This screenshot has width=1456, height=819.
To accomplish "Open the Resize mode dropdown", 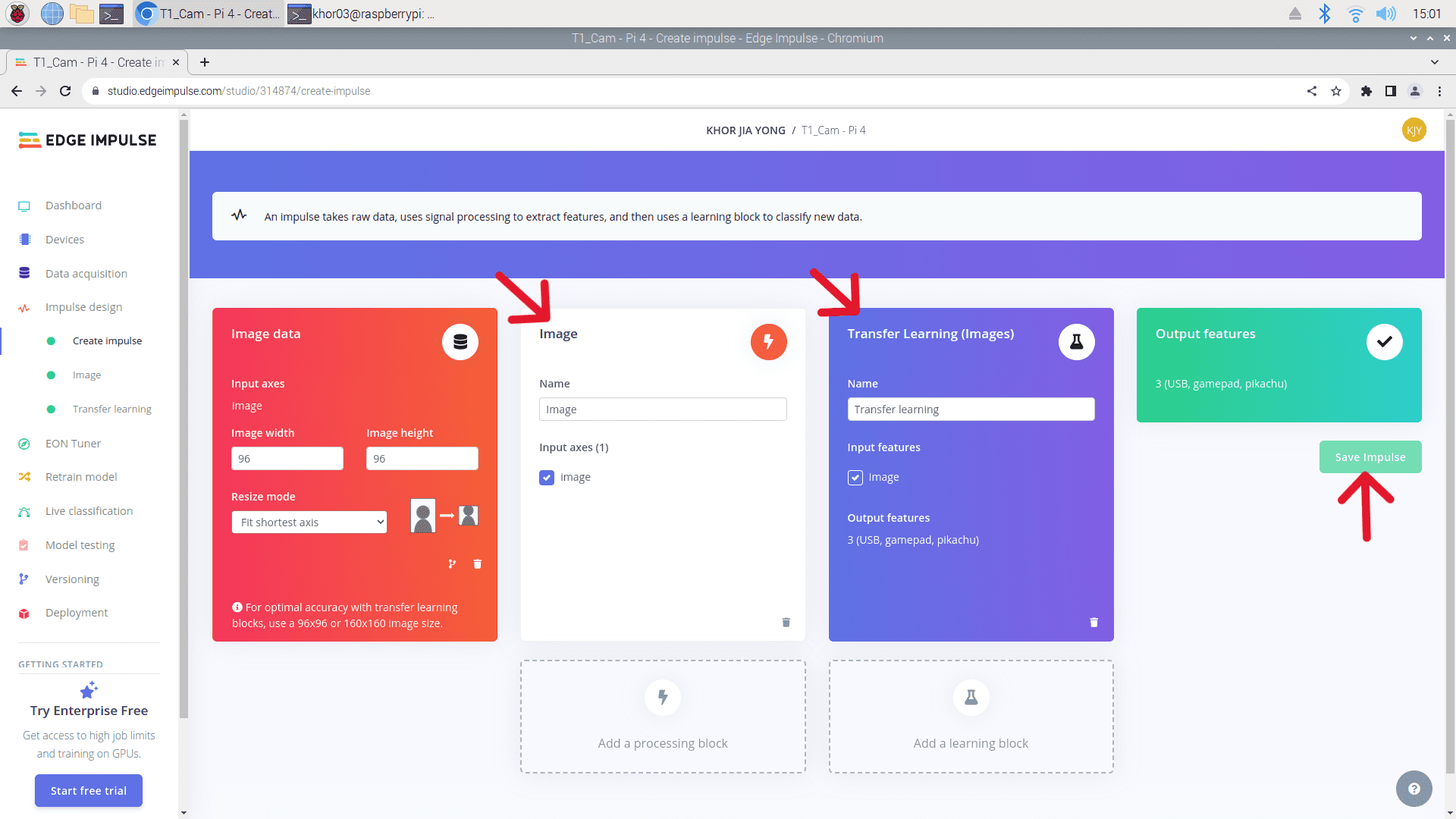I will tap(309, 522).
